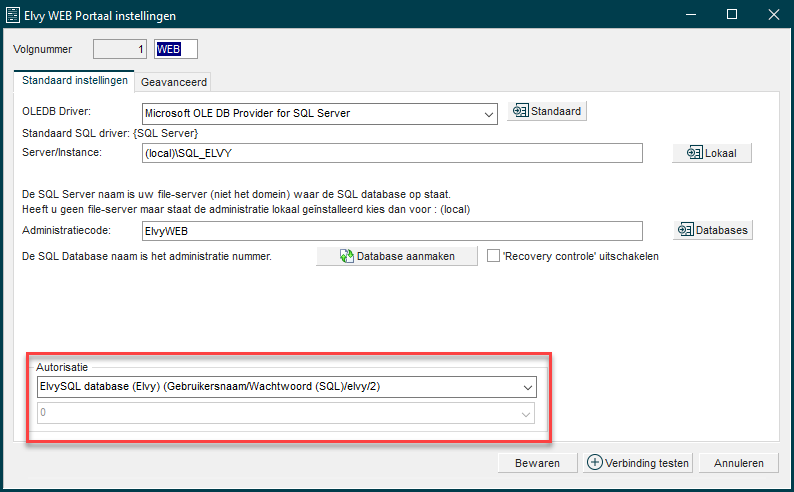Click the Database aanmaken icon
Viewport: 794px width, 492px height.
(347, 256)
